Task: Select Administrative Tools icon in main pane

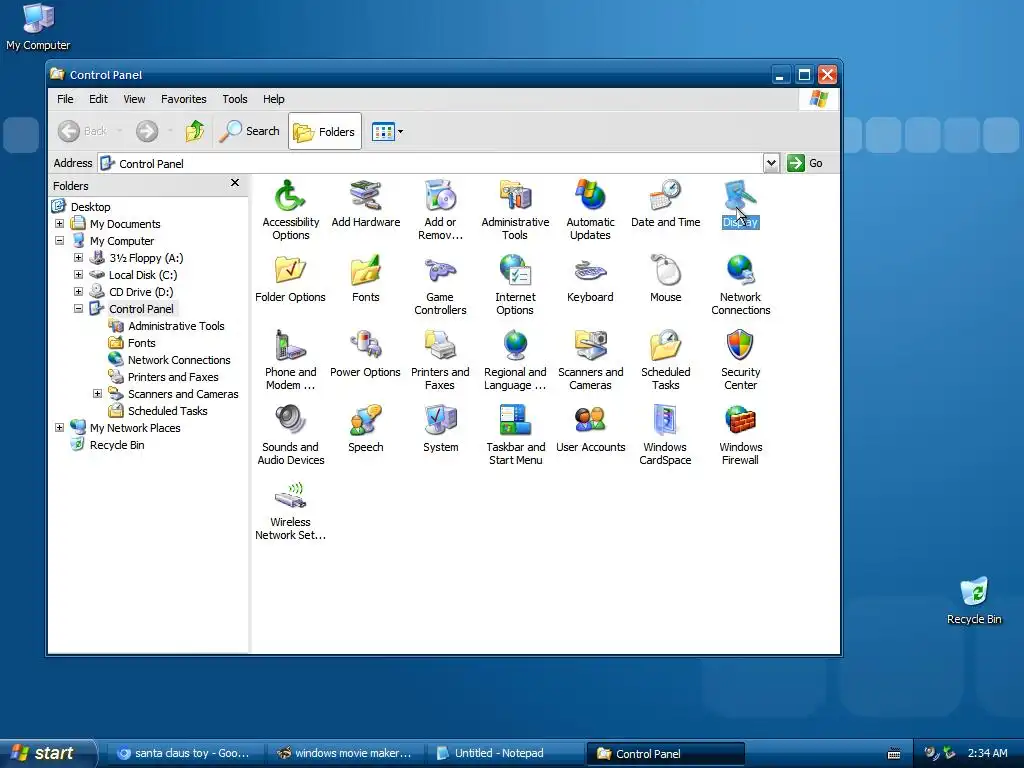Action: [x=515, y=210]
